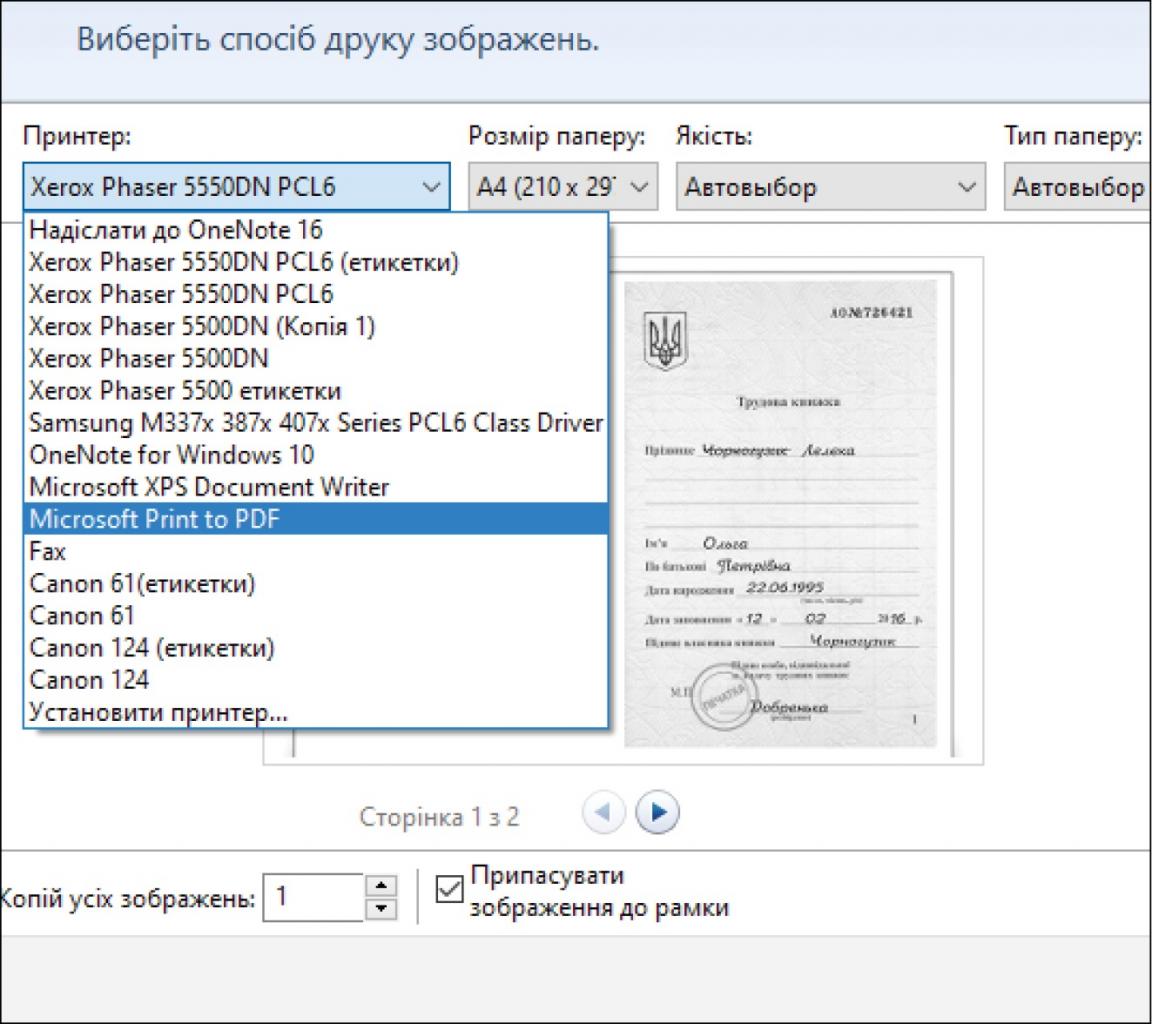Toggle Припасувати зображення до рамки checkbox
The height and width of the screenshot is (1024, 1152).
pyautogui.click(x=450, y=890)
